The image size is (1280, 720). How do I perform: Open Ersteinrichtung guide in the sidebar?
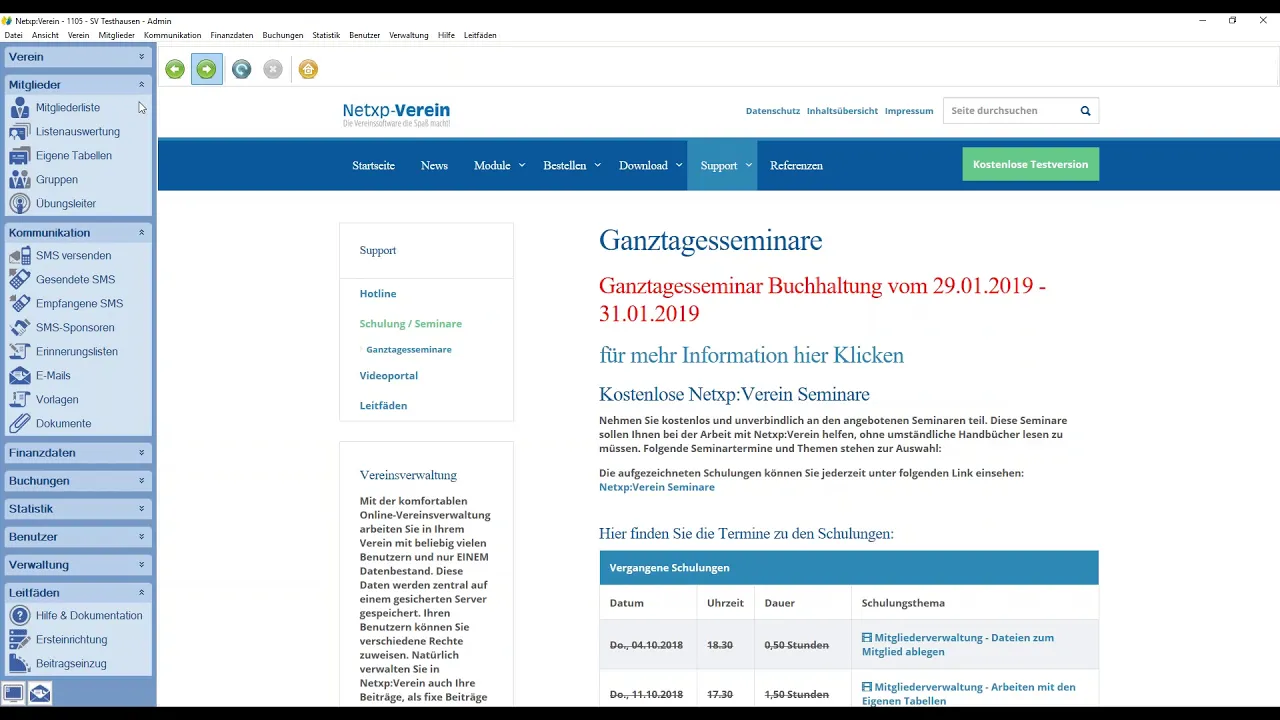pyautogui.click(x=71, y=639)
